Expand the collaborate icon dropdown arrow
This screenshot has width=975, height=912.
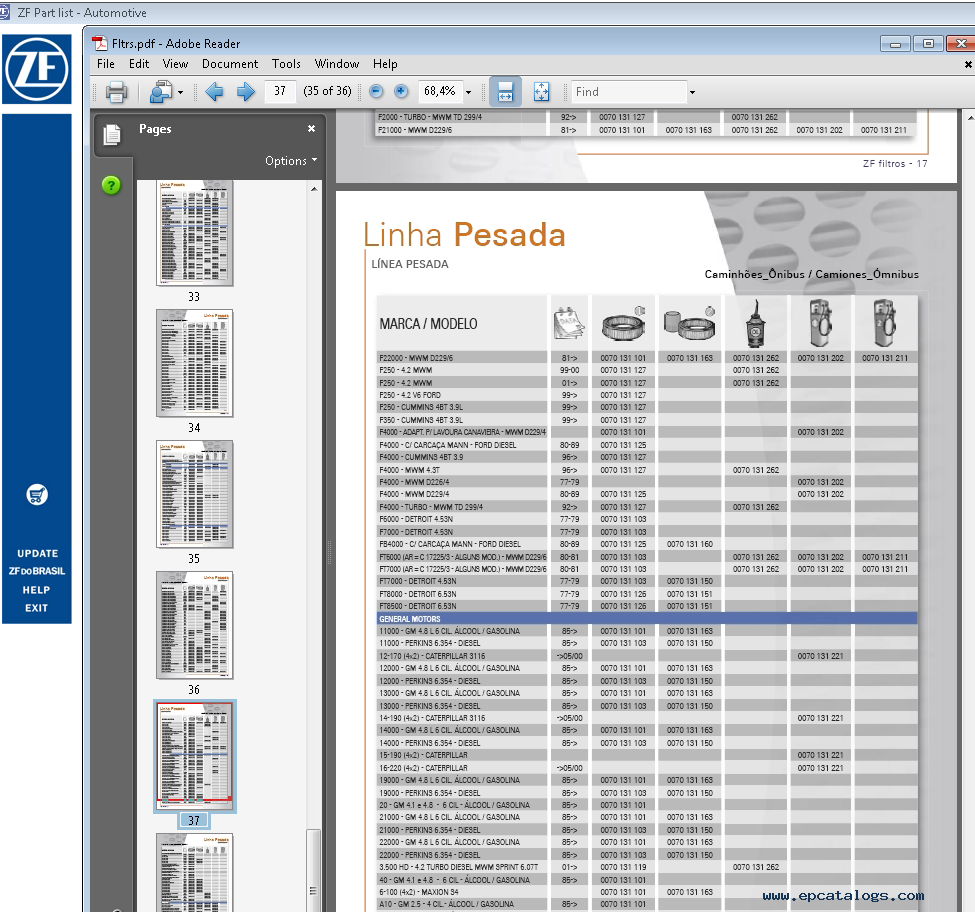[180, 93]
